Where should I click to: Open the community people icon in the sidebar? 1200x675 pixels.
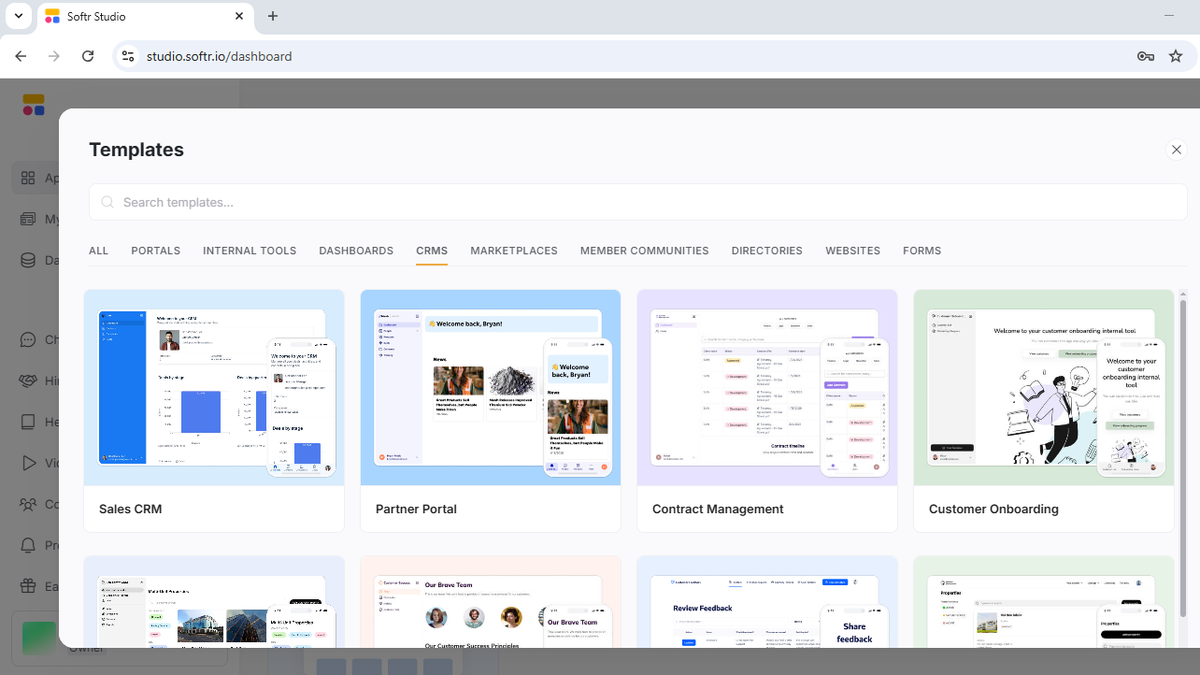28,504
